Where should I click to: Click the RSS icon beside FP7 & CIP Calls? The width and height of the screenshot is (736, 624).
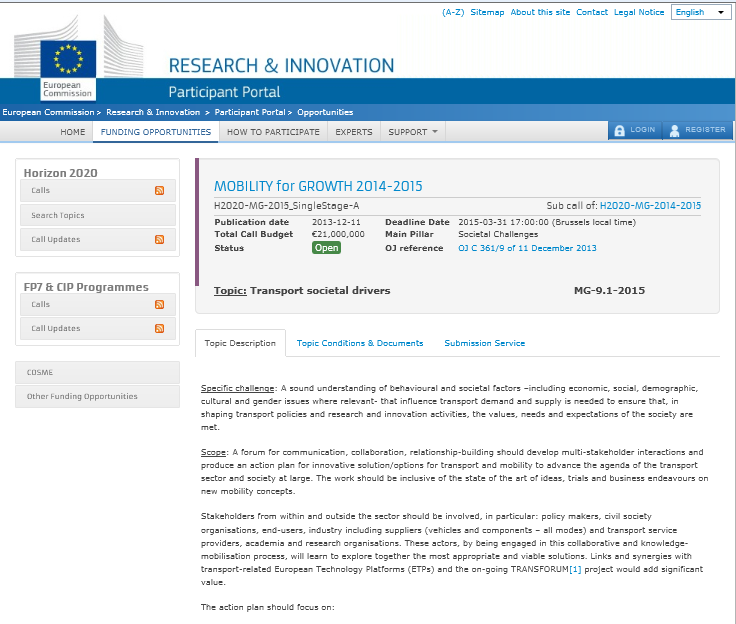coord(160,304)
